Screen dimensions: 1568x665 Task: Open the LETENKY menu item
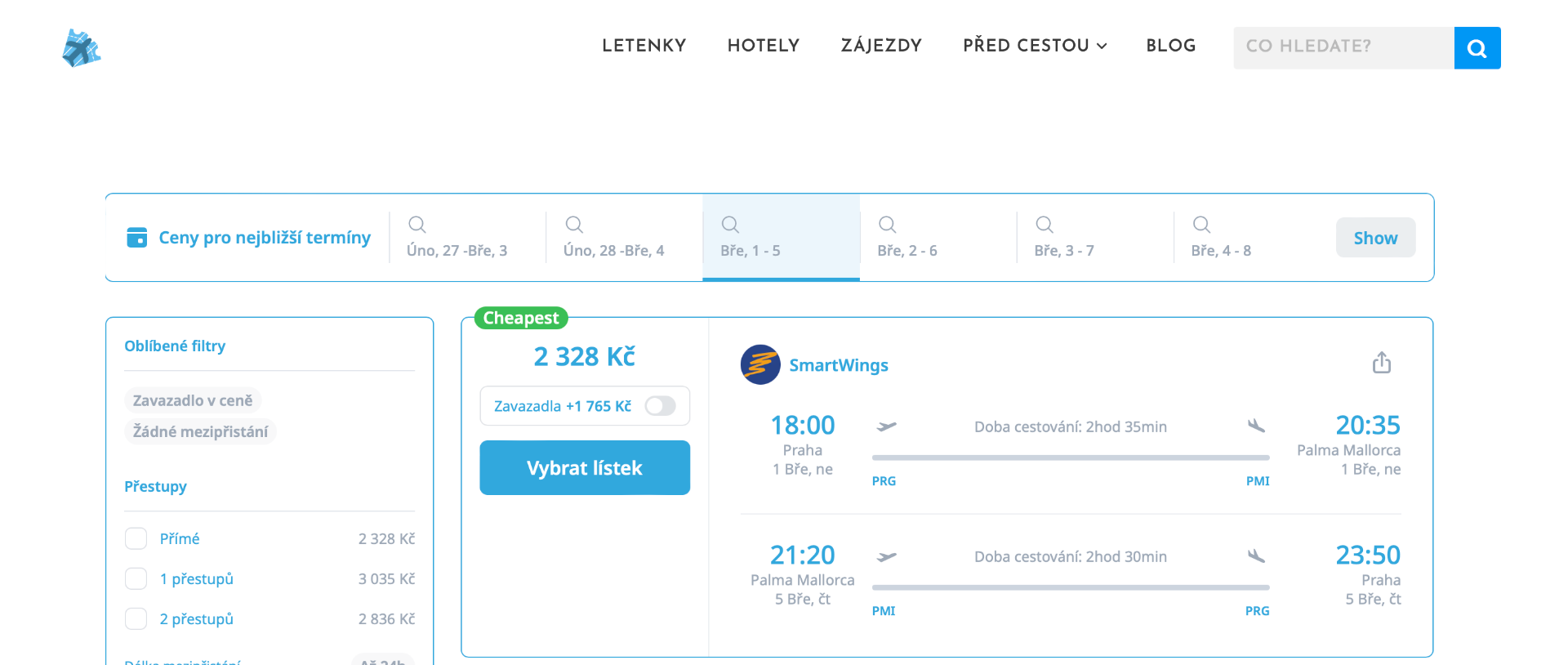point(644,46)
